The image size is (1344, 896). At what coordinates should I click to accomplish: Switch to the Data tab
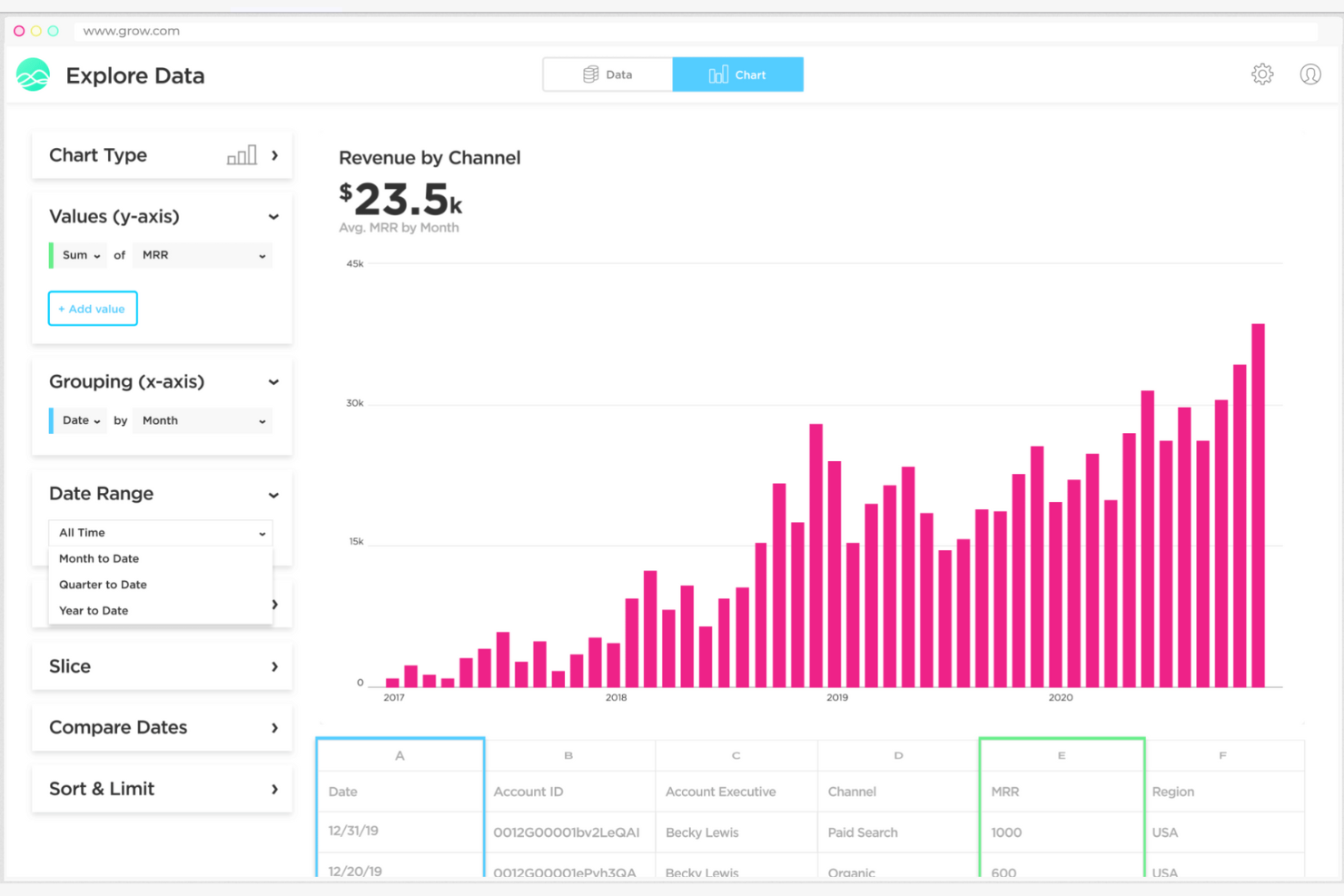[x=608, y=74]
